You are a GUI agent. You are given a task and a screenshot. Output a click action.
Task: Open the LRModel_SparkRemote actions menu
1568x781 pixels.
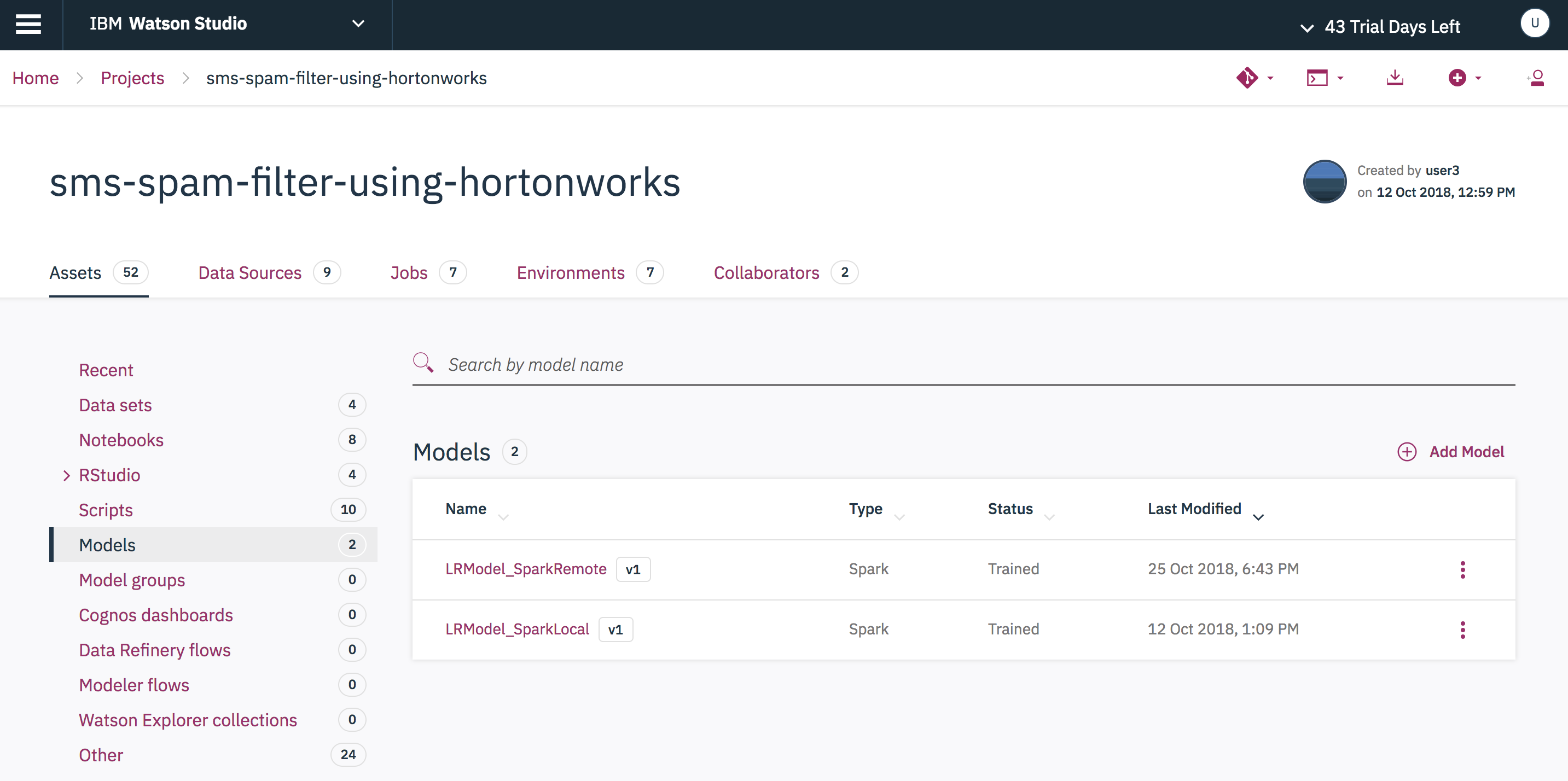point(1462,569)
